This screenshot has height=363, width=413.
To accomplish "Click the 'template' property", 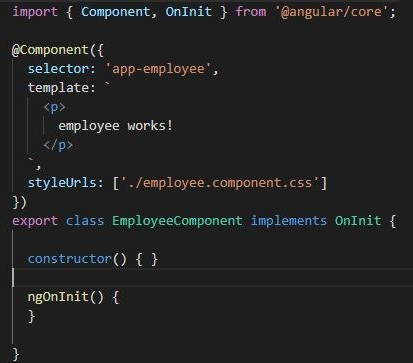I will pos(58,88).
